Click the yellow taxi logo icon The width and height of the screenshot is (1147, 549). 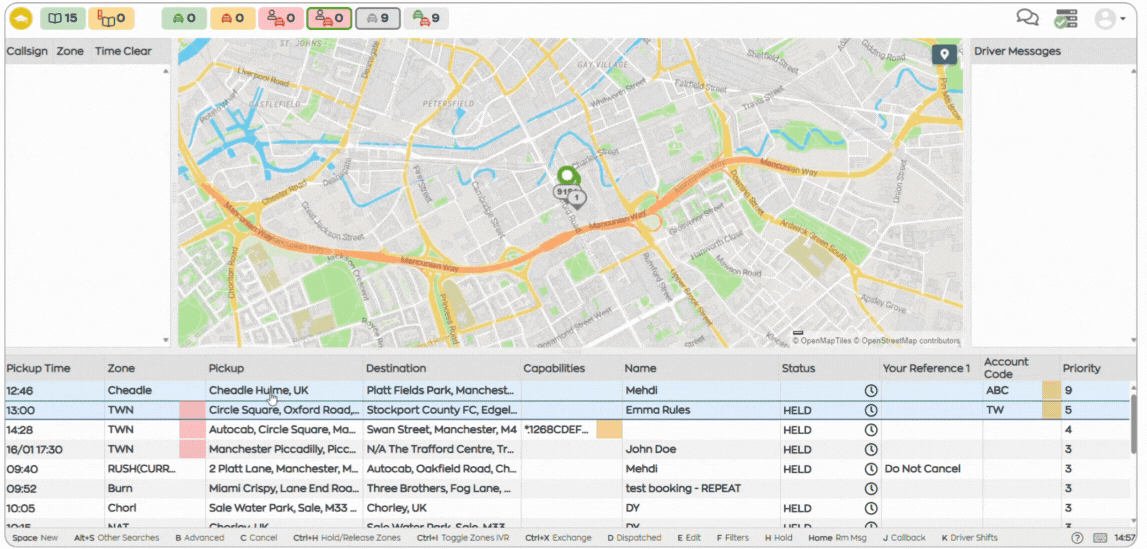point(21,18)
